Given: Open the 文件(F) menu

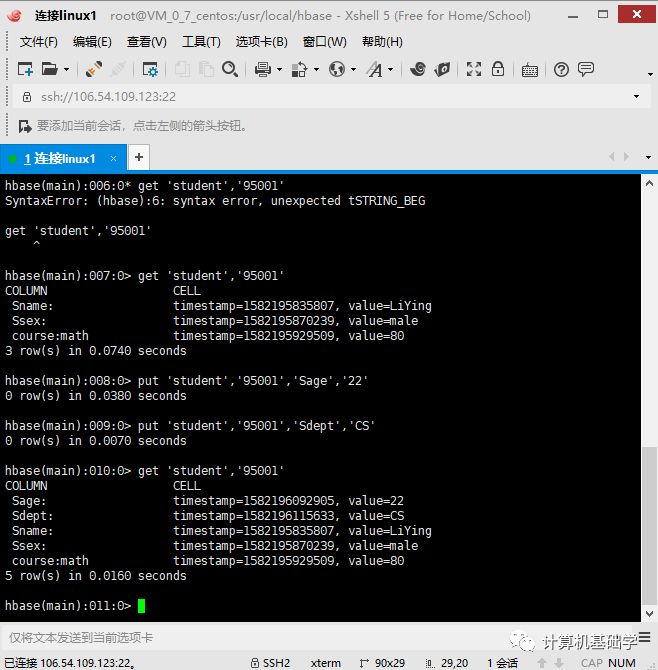Looking at the screenshot, I should point(38,41).
